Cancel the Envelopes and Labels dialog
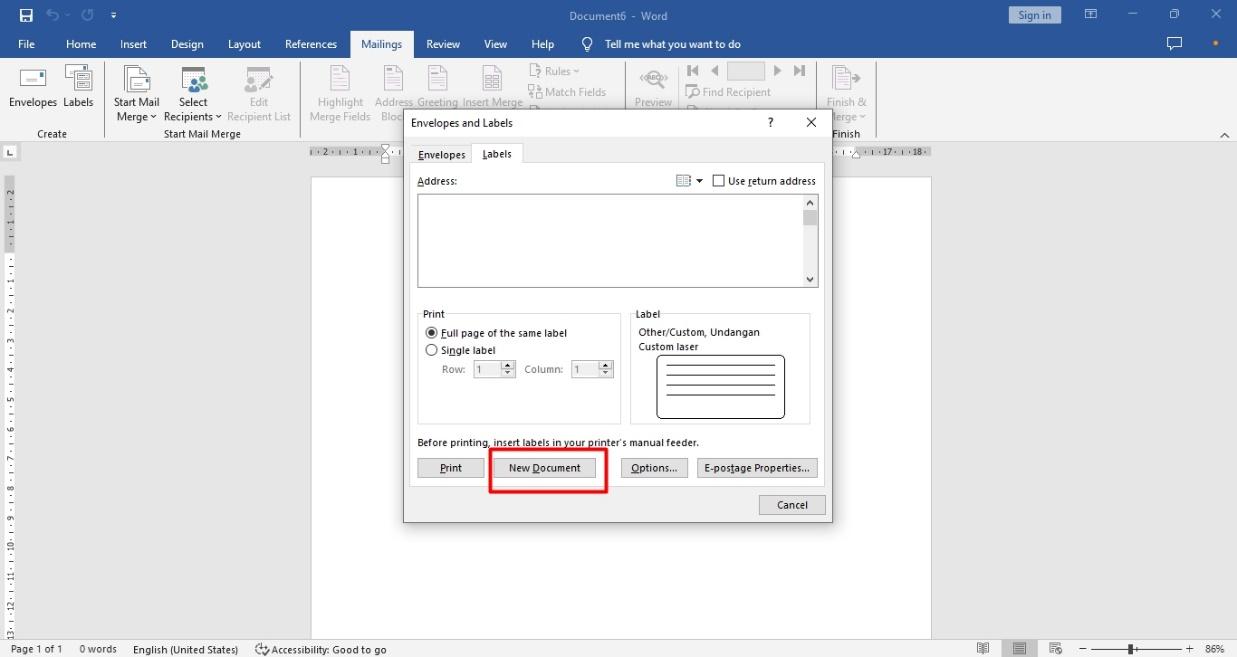The height and width of the screenshot is (657, 1237). pyautogui.click(x=792, y=505)
